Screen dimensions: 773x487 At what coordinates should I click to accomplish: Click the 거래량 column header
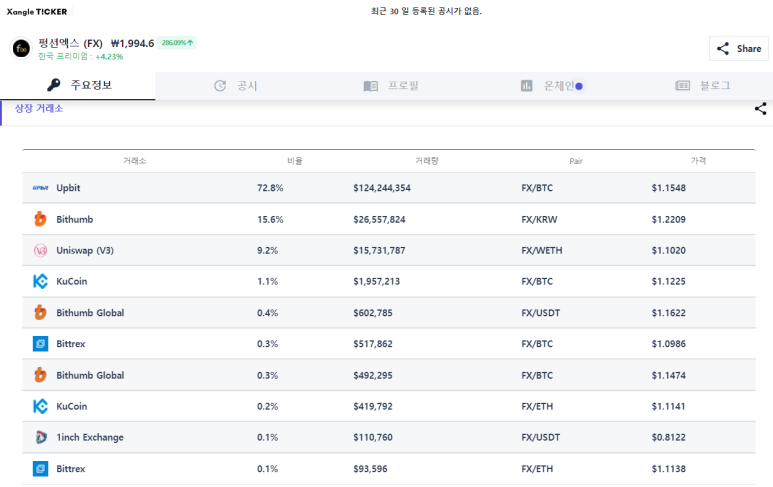pos(427,161)
